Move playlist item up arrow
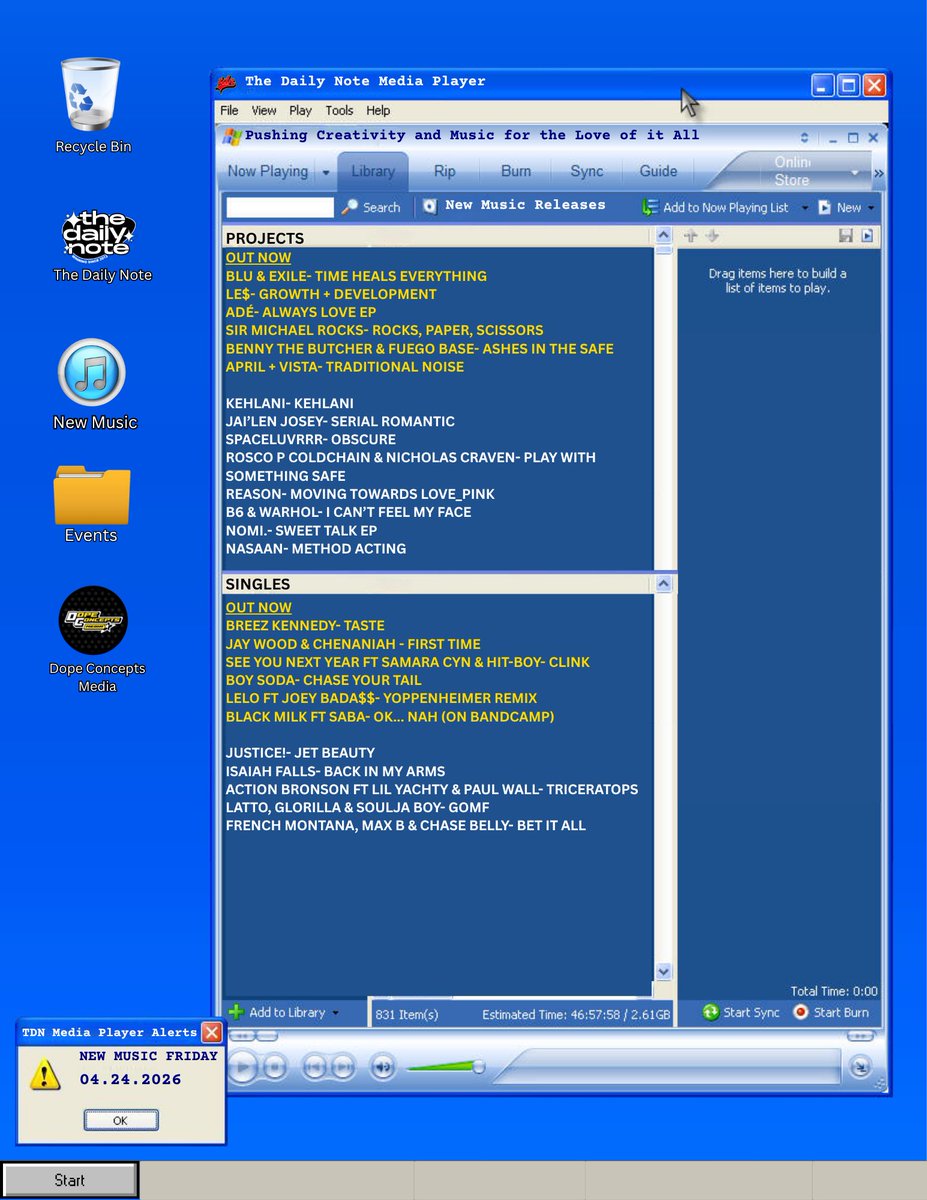 coord(691,236)
